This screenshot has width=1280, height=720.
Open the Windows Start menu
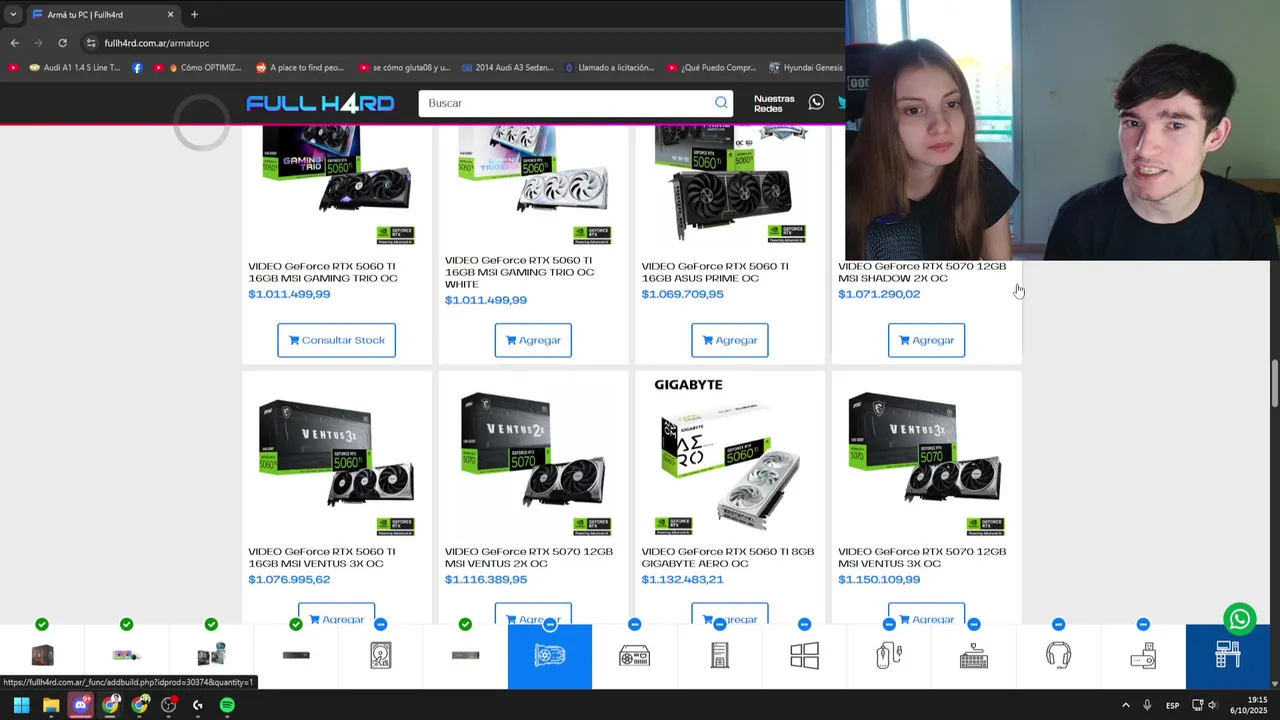point(21,705)
